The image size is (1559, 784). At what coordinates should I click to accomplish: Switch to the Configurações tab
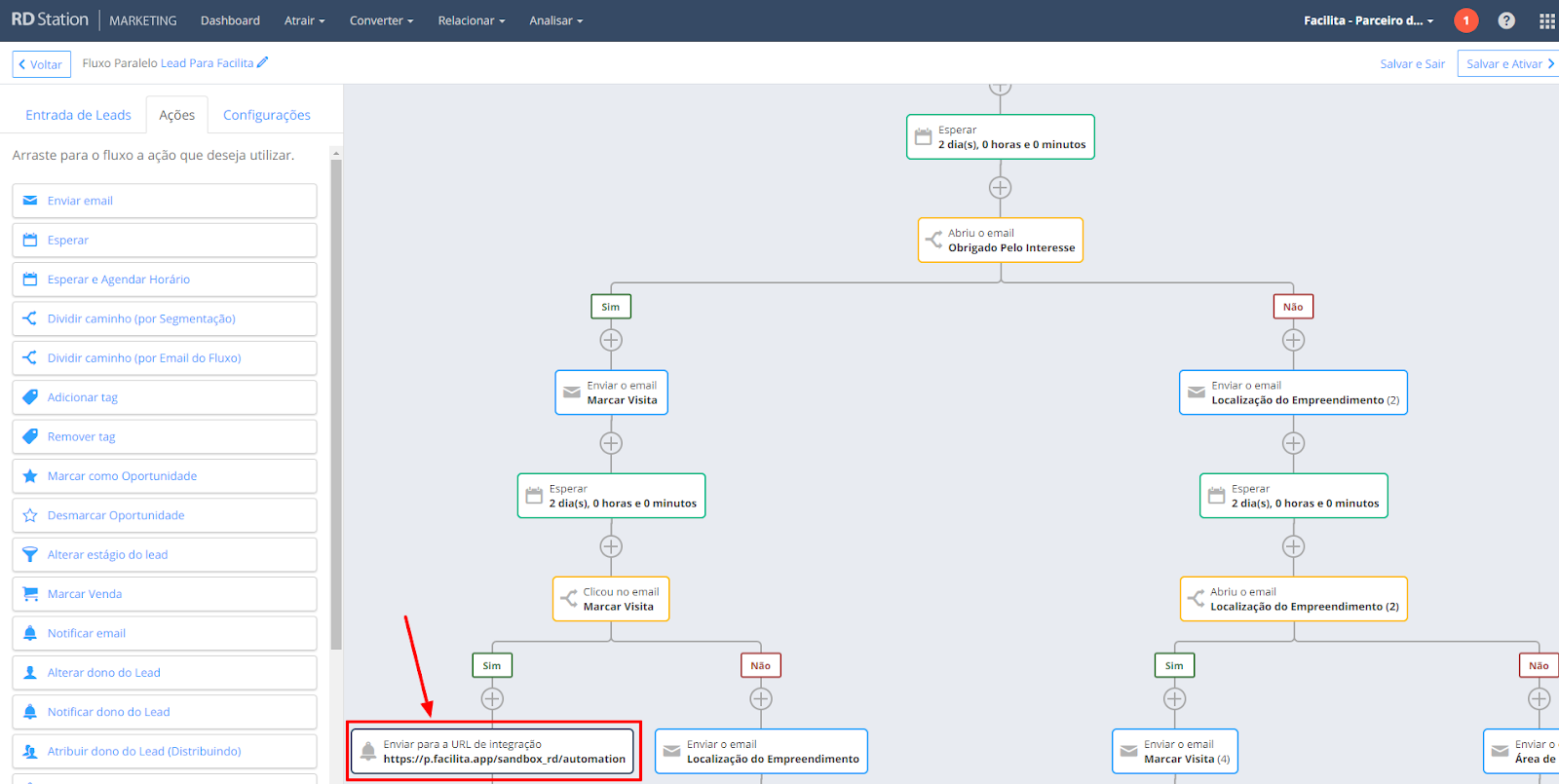(266, 115)
